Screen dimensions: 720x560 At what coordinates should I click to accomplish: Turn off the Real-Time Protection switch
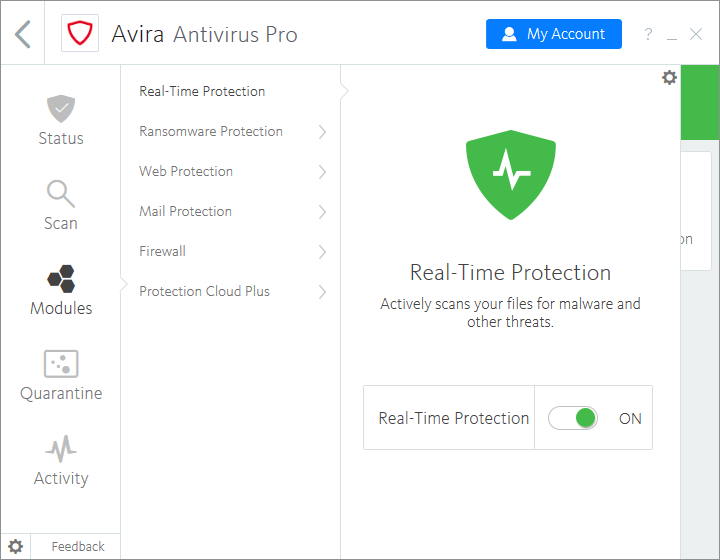pyautogui.click(x=573, y=418)
